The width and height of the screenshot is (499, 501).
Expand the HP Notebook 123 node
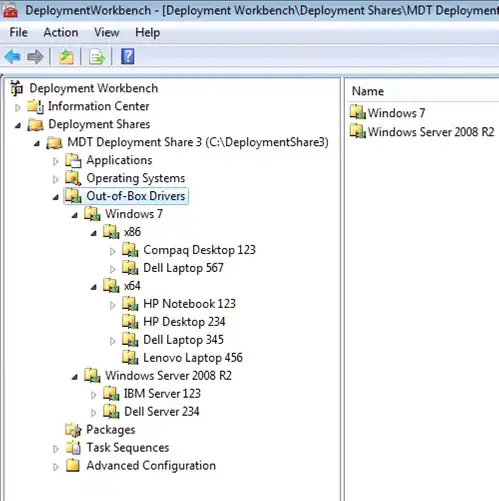[113, 305]
